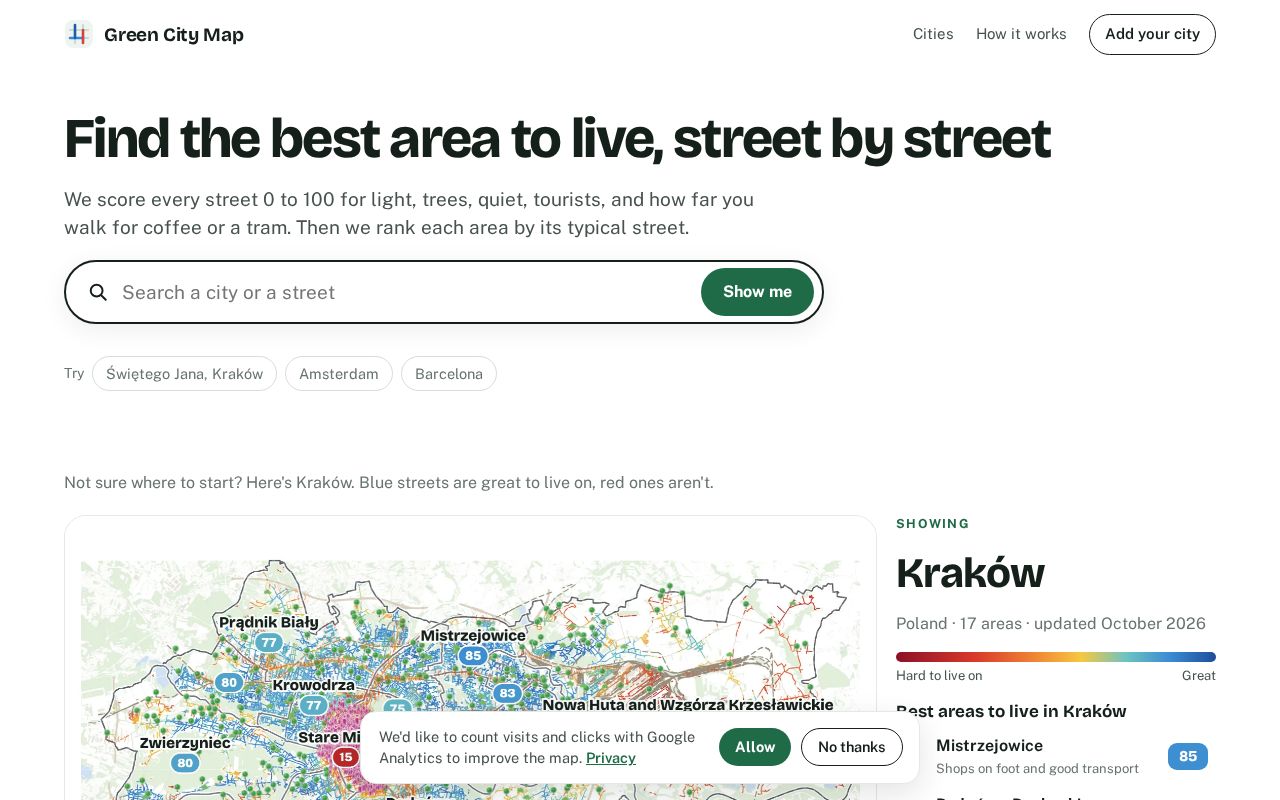Click the "Great" legend label
The width and height of the screenshot is (1280, 800).
(1199, 676)
